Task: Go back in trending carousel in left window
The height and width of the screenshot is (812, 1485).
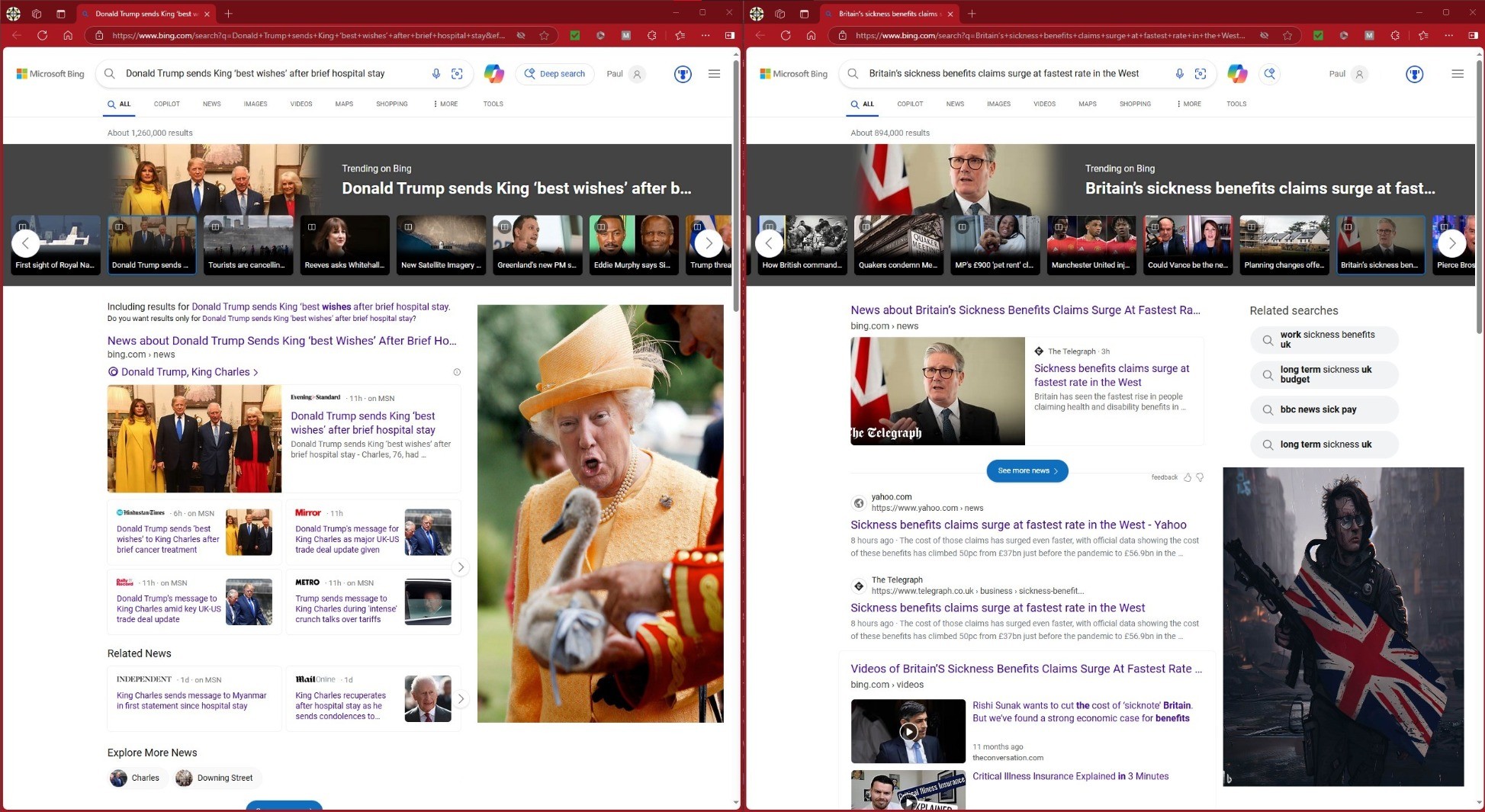Action: tap(25, 243)
